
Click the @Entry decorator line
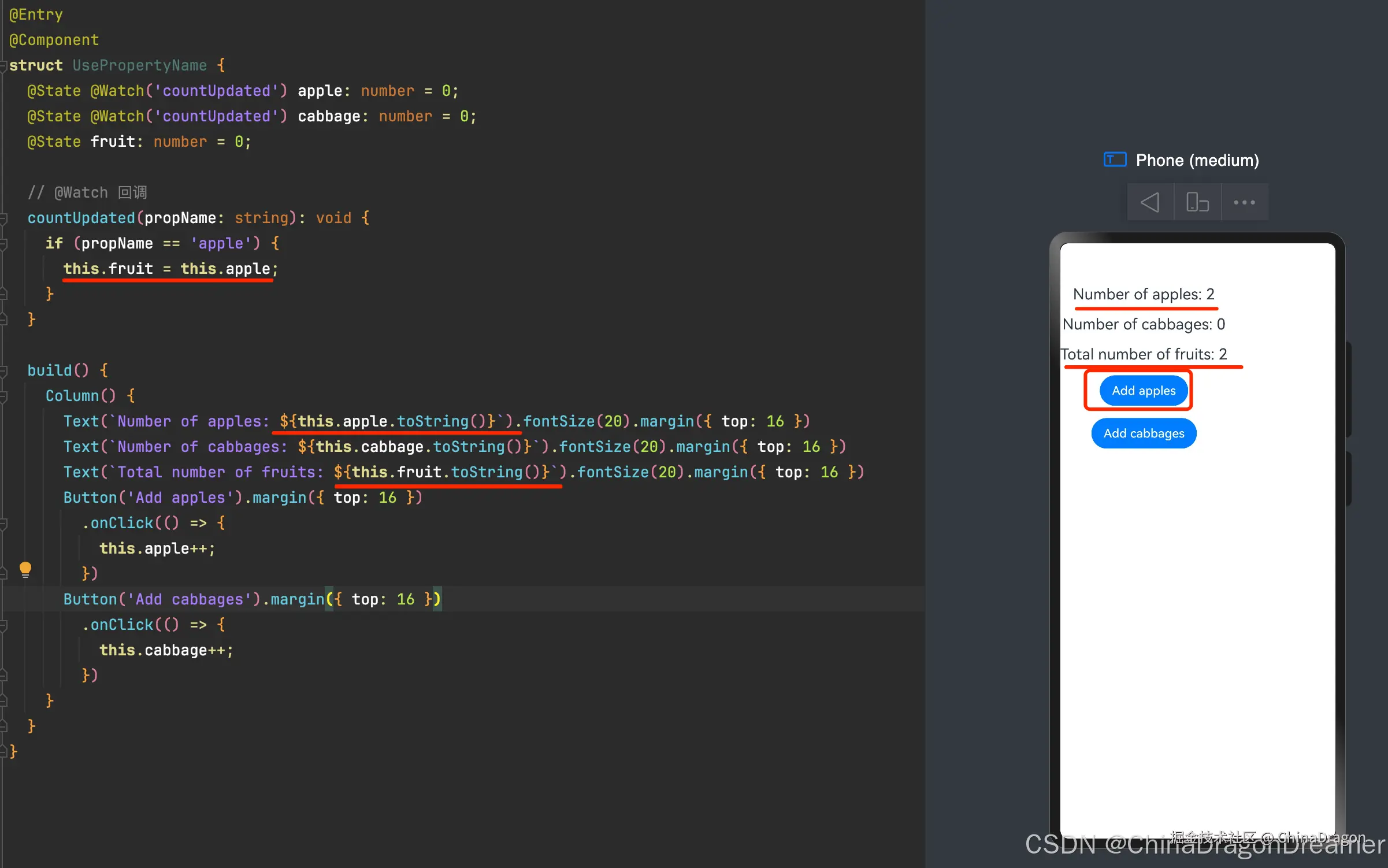coord(36,14)
